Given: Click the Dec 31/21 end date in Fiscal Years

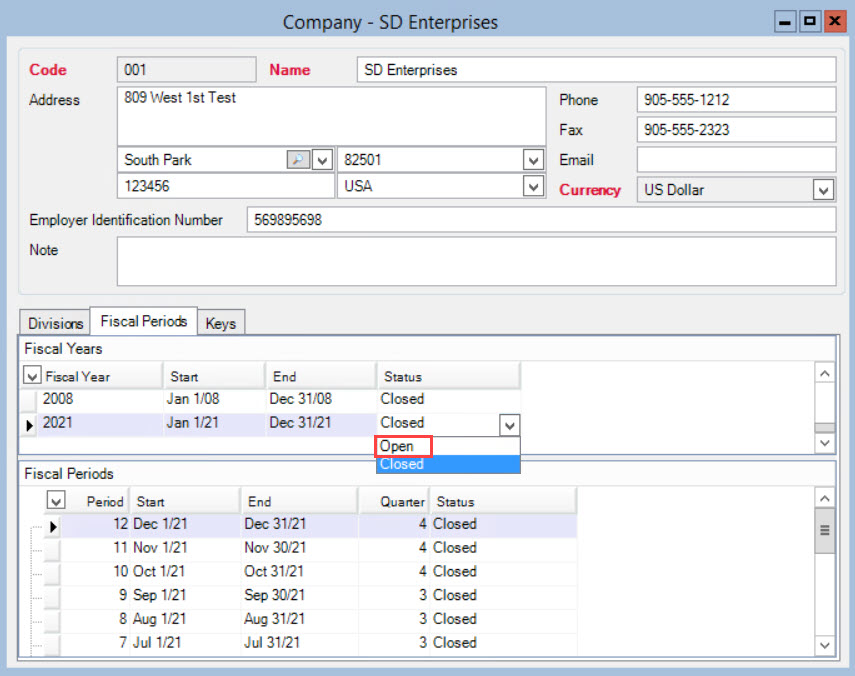Looking at the screenshot, I should coord(321,423).
